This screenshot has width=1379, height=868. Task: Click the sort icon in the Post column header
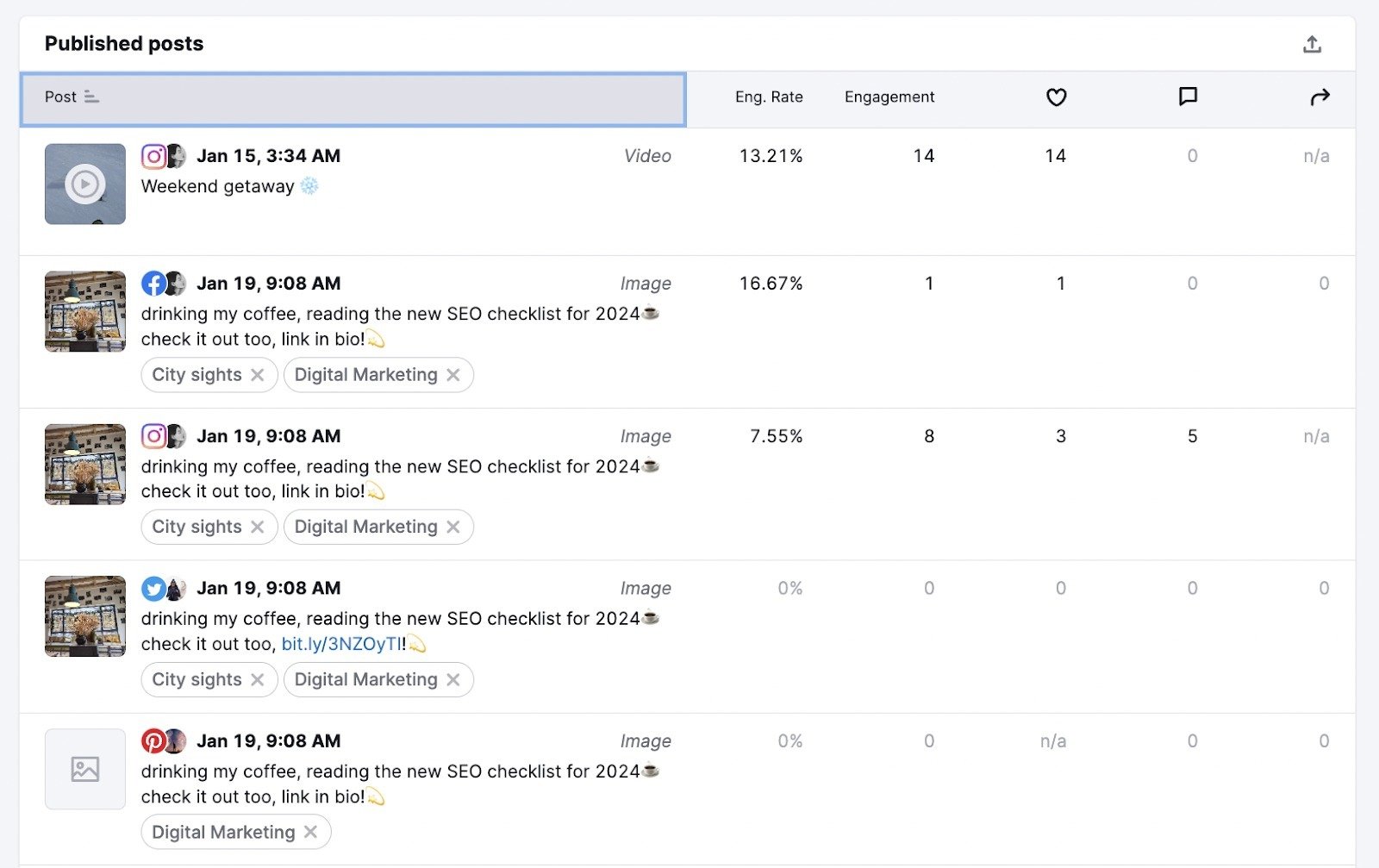tap(93, 97)
